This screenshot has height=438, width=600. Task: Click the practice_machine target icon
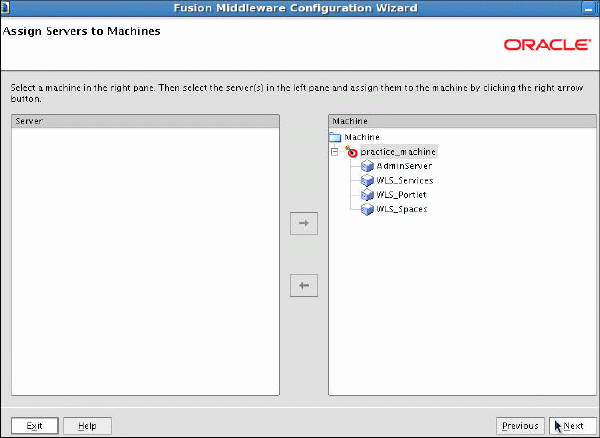point(351,152)
